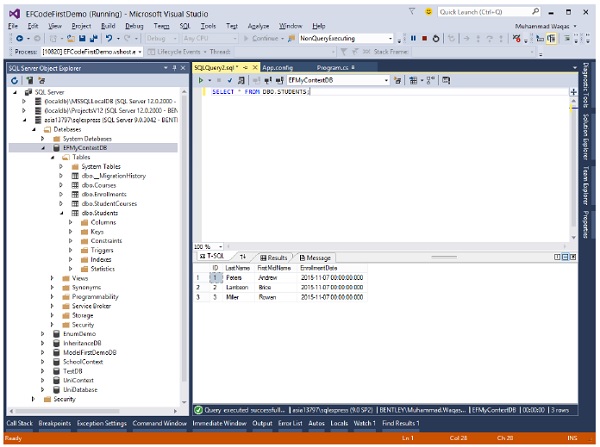
Task: Close the SQLQuery2.sql tab
Action: click(255, 67)
